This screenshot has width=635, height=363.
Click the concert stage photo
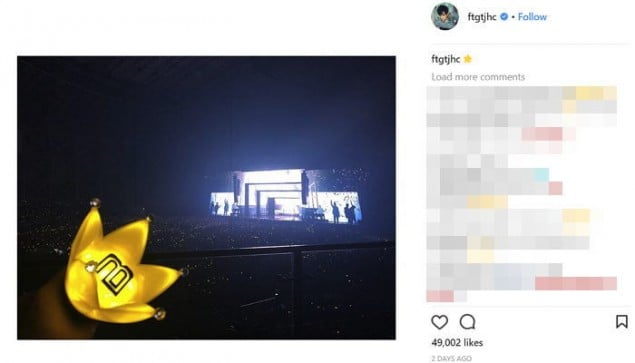click(x=206, y=198)
